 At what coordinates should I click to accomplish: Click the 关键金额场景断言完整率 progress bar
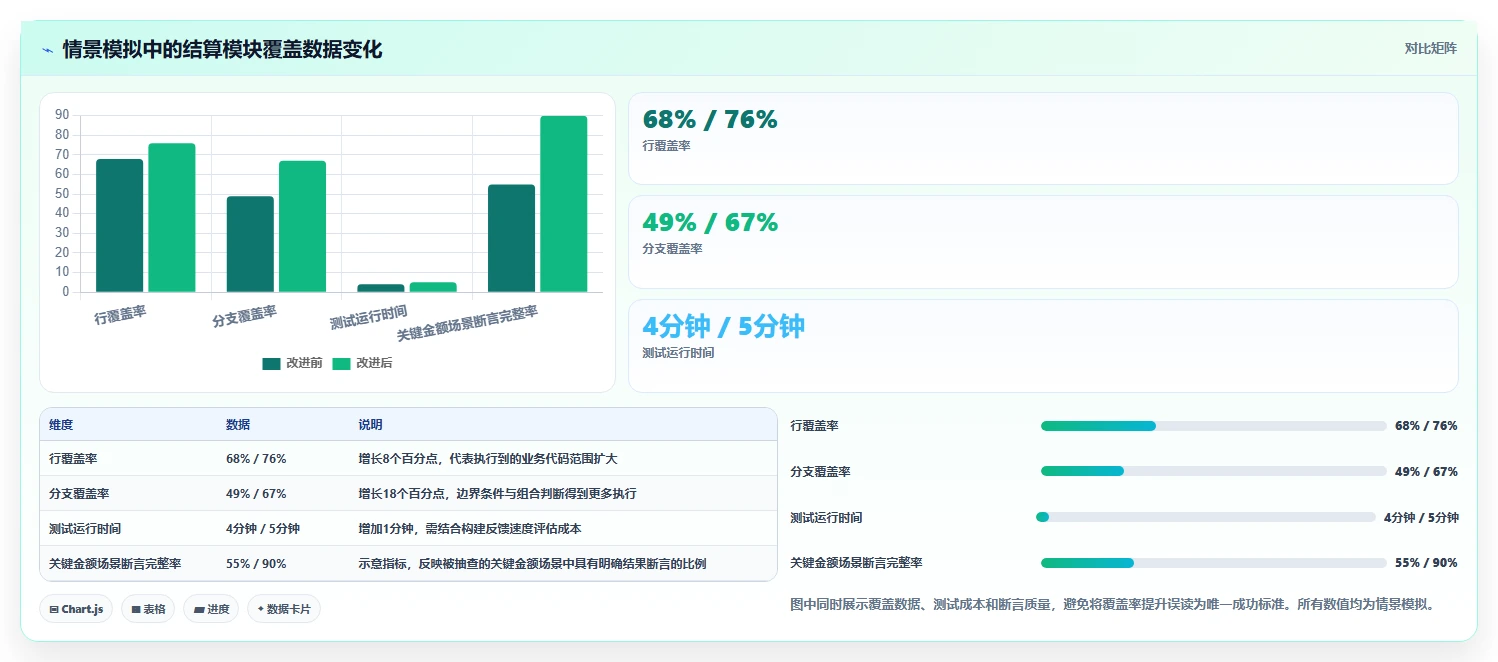[1214, 563]
